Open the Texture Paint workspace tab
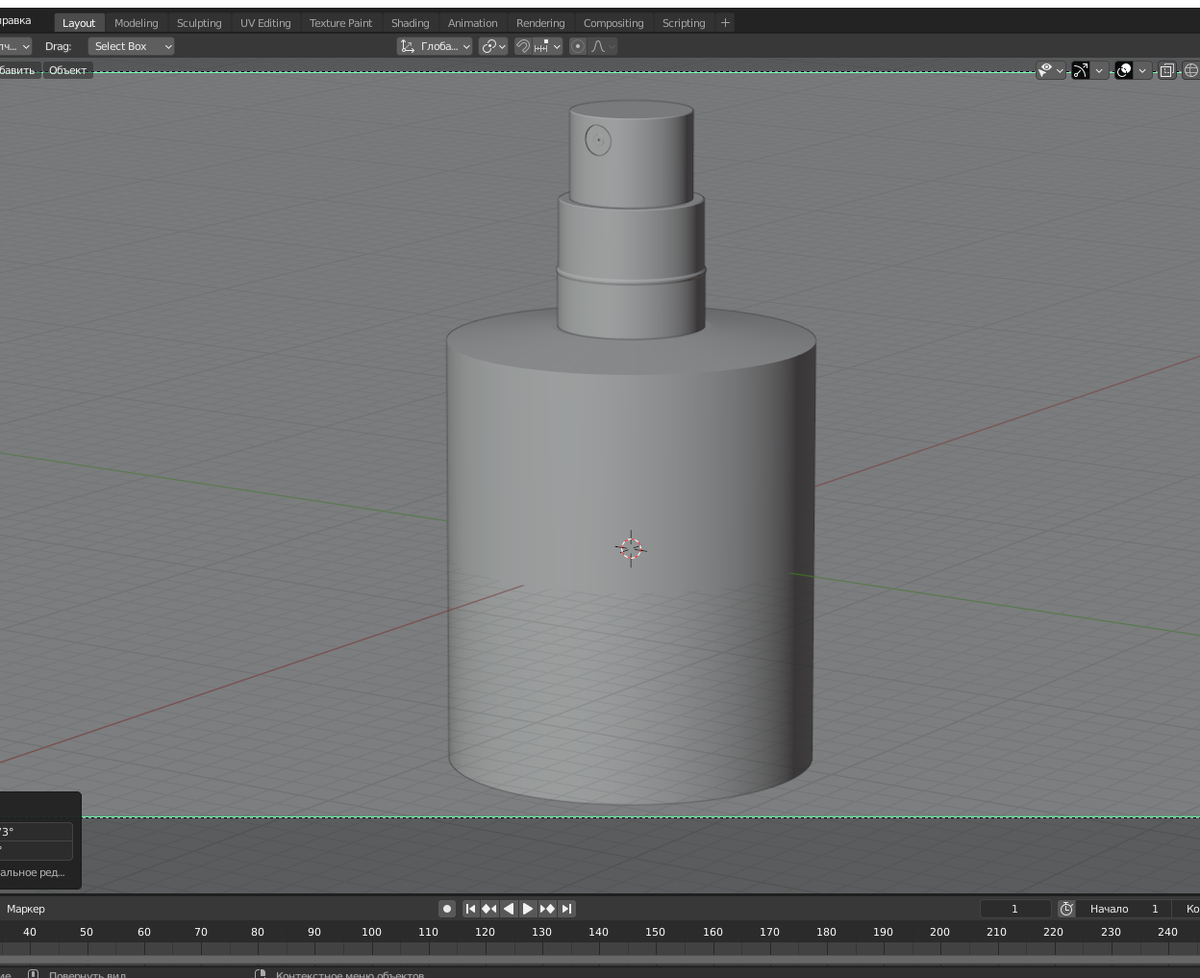 tap(340, 23)
